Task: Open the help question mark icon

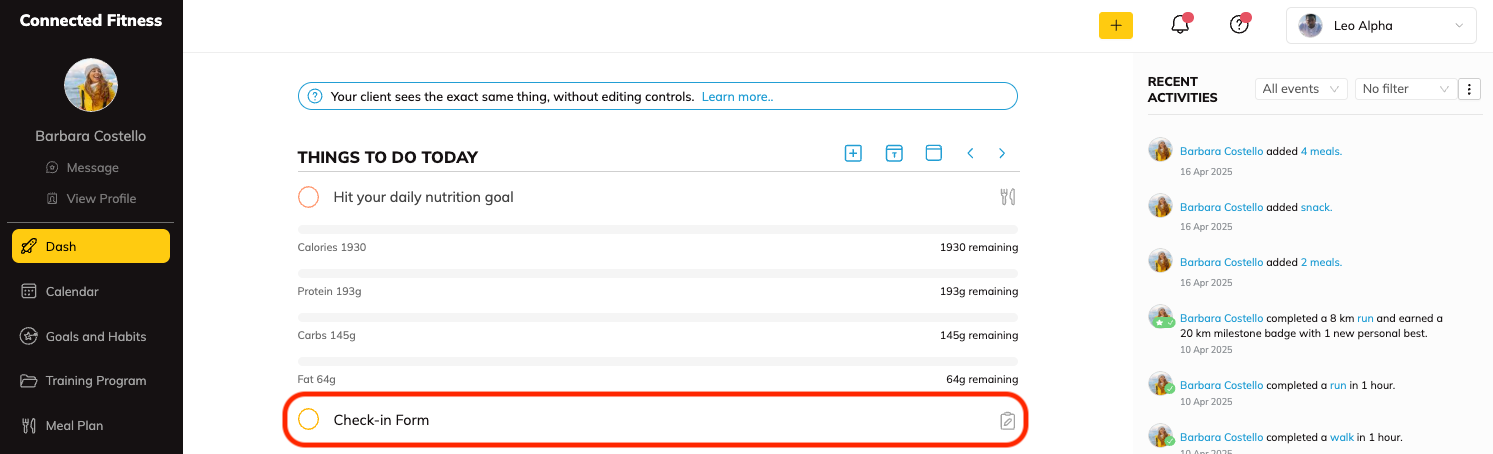Action: pos(1239,26)
